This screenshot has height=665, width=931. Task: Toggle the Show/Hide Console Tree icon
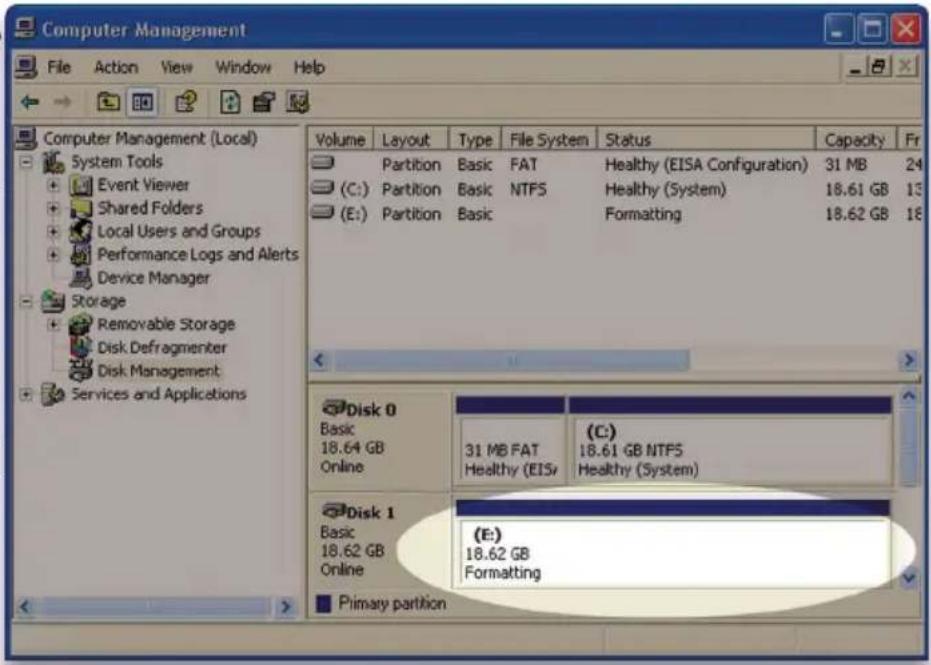(x=143, y=102)
